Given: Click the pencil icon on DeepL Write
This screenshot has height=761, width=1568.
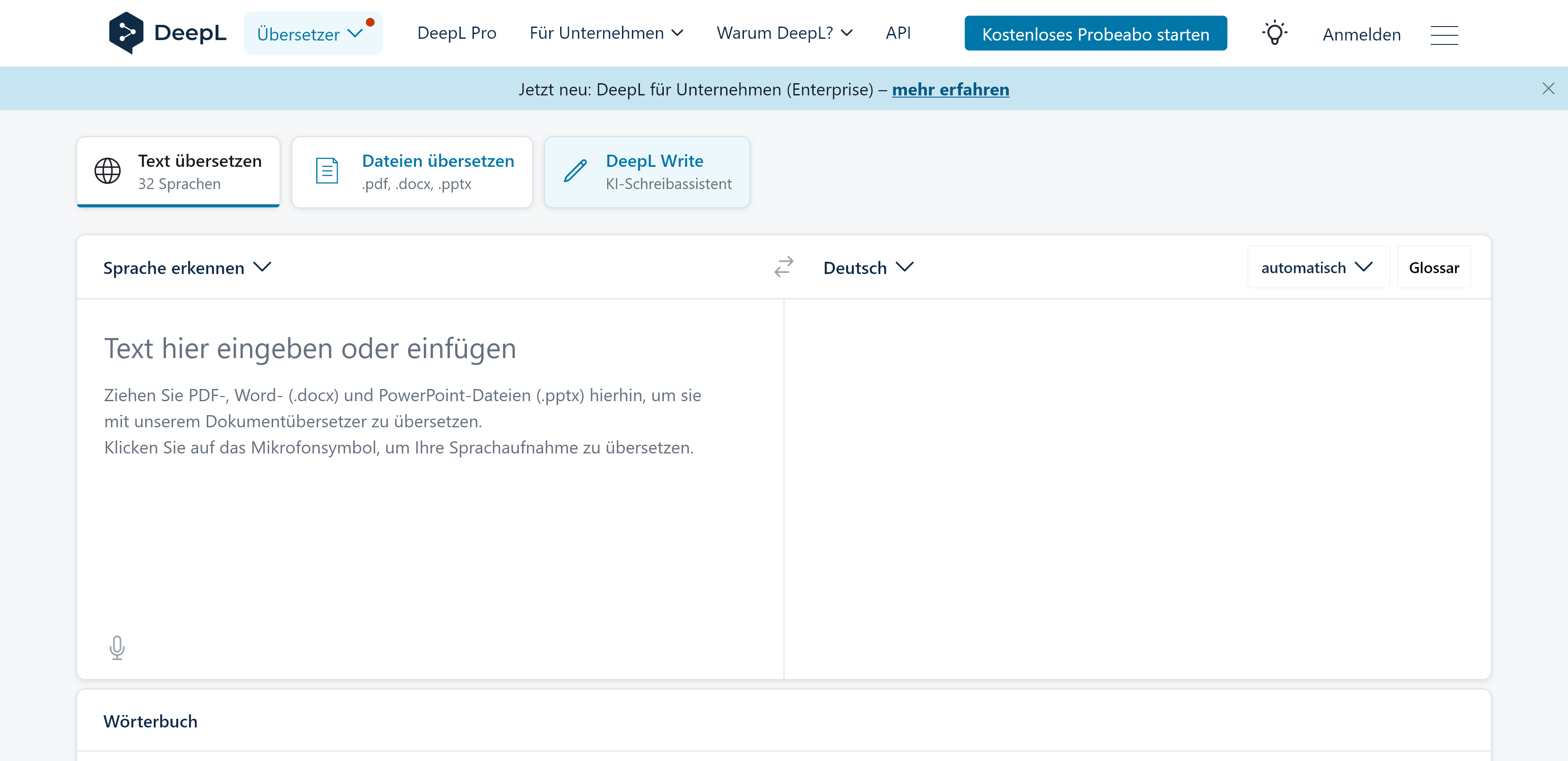Looking at the screenshot, I should (574, 171).
